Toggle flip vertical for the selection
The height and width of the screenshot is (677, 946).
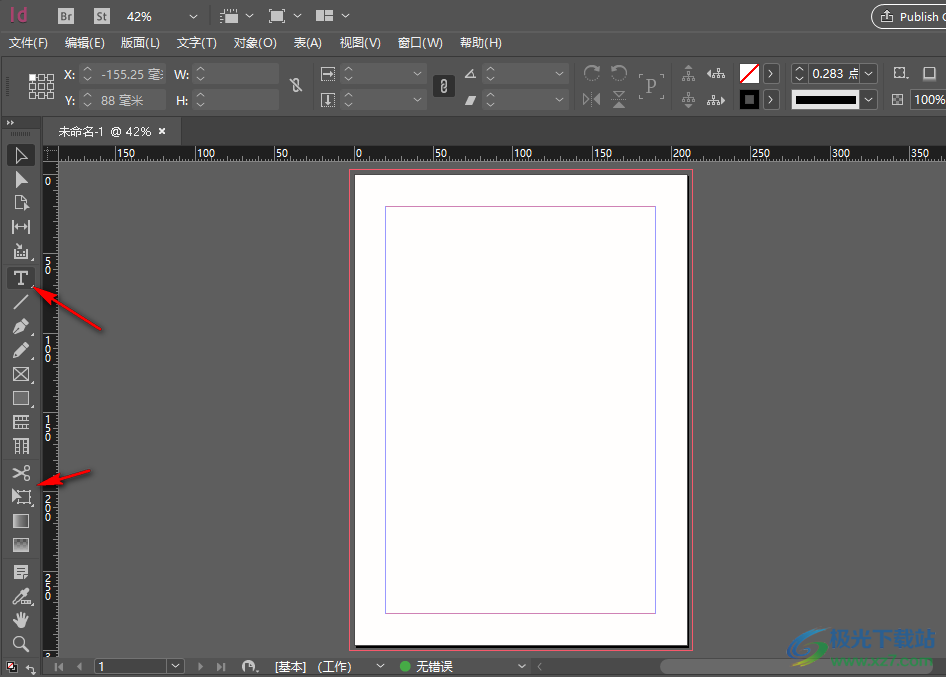[x=620, y=99]
